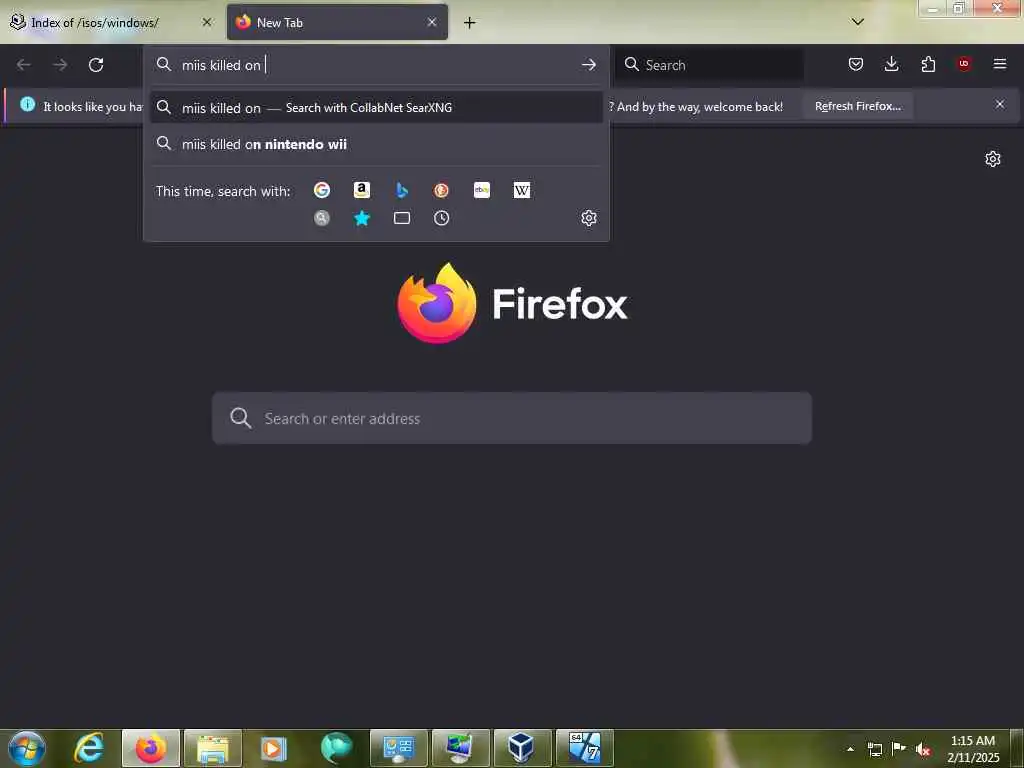Select the New Tab tab
1024x768 pixels.
(x=337, y=22)
